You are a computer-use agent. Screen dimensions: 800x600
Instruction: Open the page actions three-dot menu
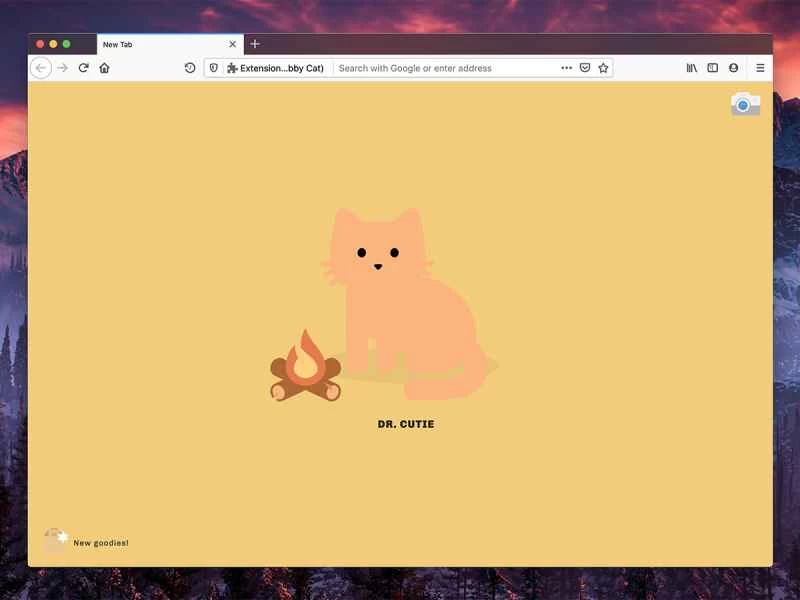[x=565, y=68]
